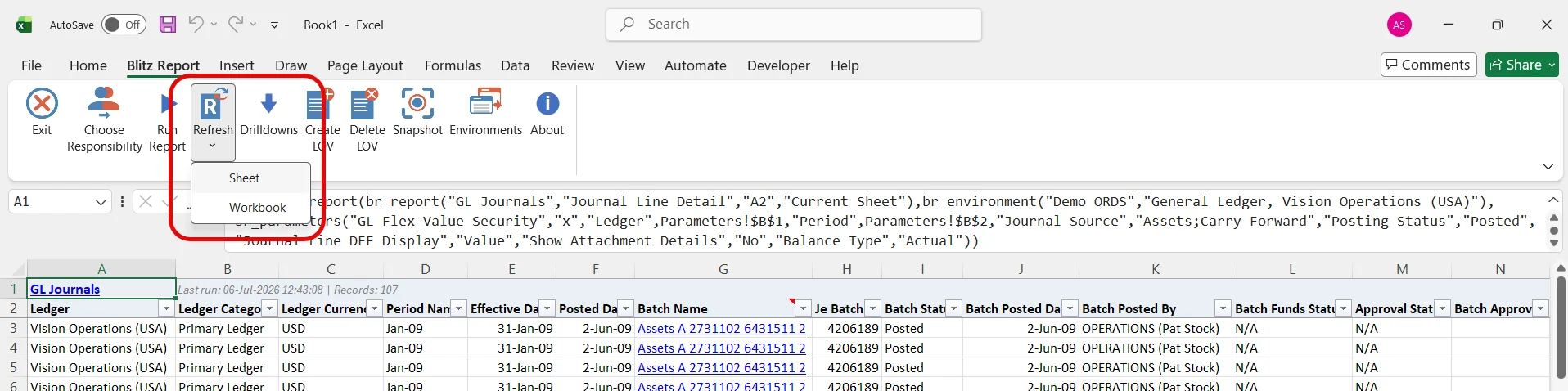Switch to the Data tab
Viewport: 1568px width, 391px height.
(516, 65)
